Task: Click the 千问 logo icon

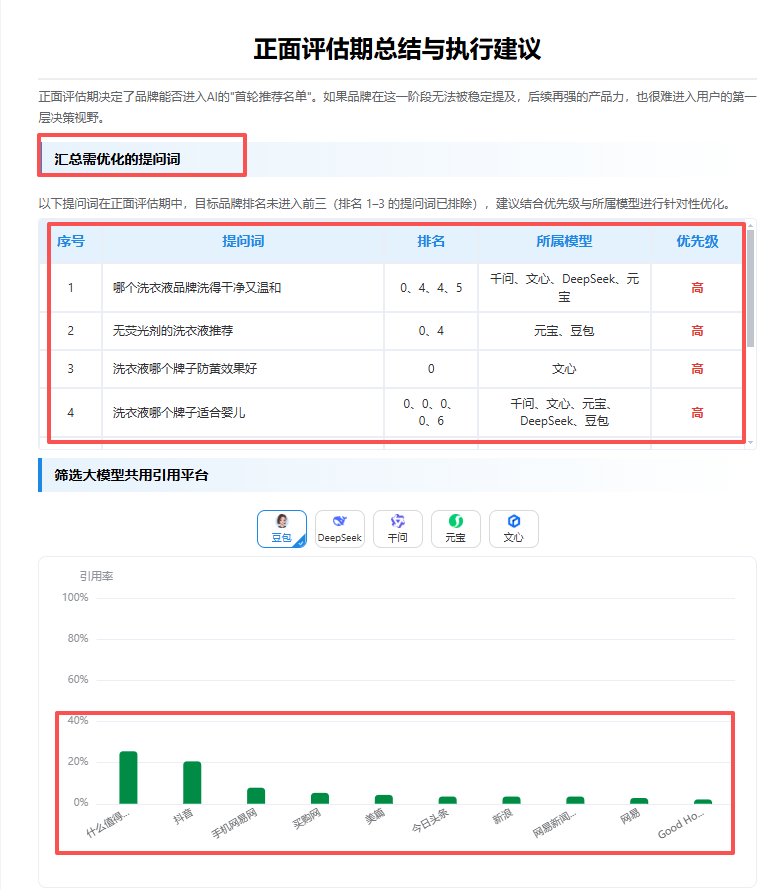Action: [x=397, y=521]
